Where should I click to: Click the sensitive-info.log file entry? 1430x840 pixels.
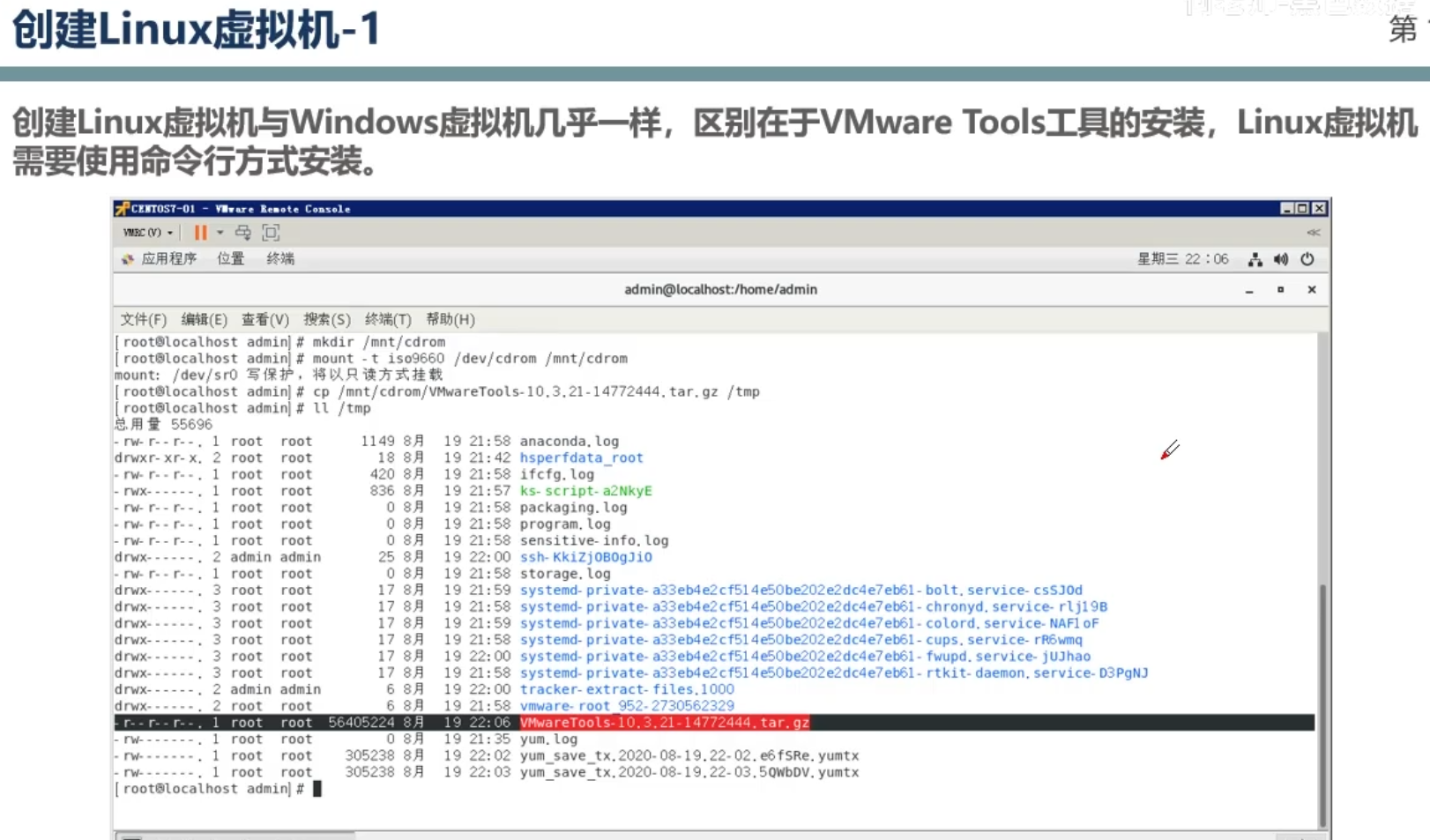[594, 541]
